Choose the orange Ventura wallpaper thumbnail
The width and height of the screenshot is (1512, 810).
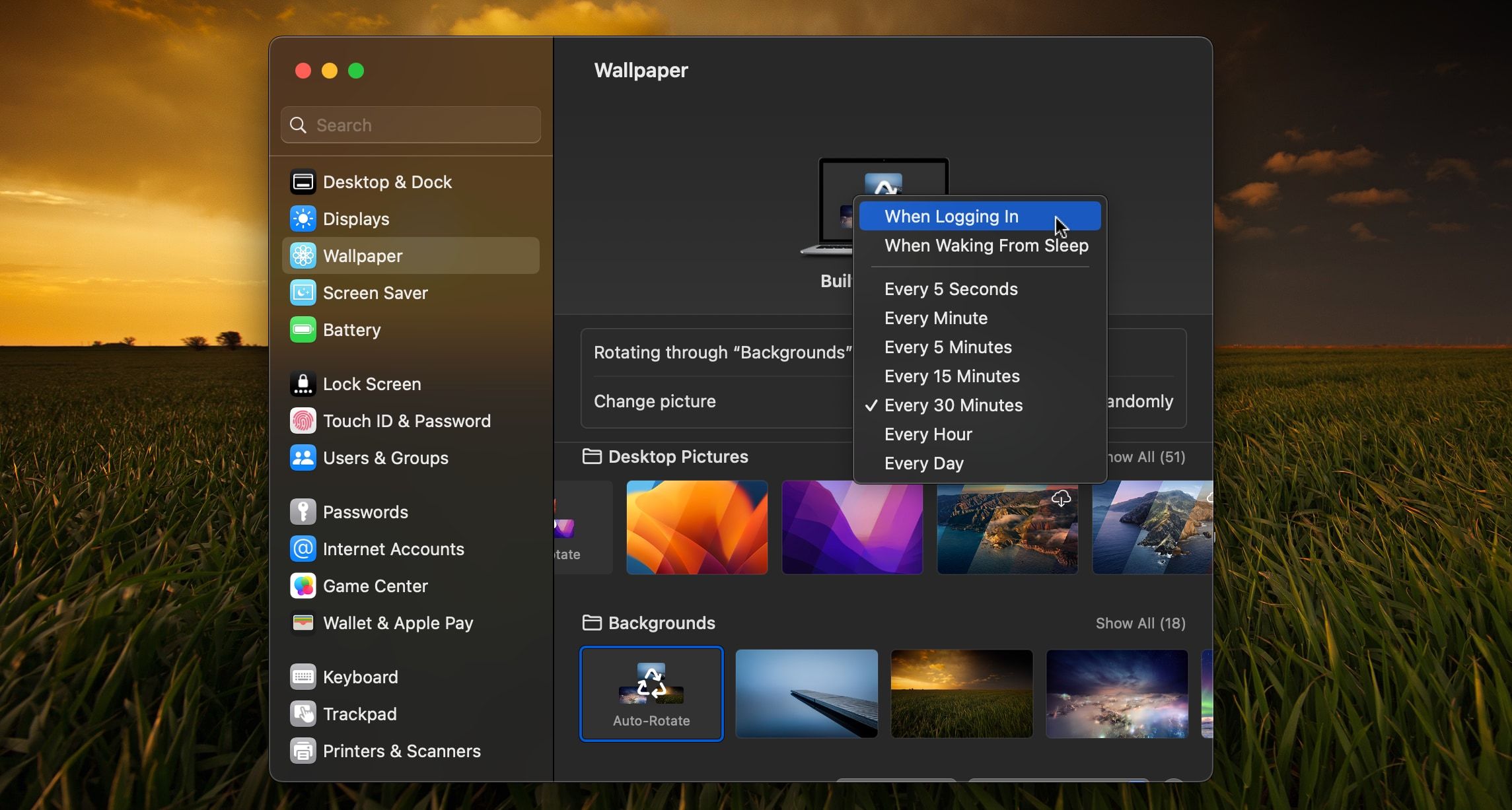(697, 527)
